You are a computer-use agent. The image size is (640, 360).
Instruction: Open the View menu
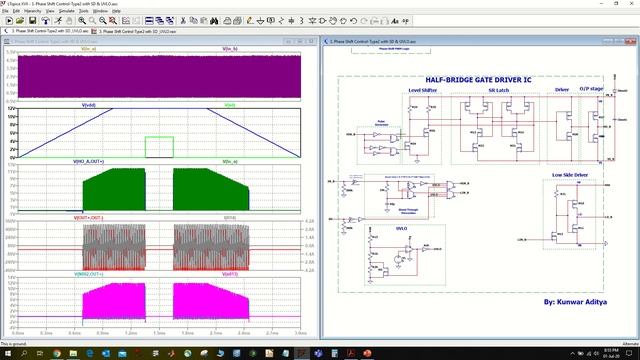[x=50, y=11]
